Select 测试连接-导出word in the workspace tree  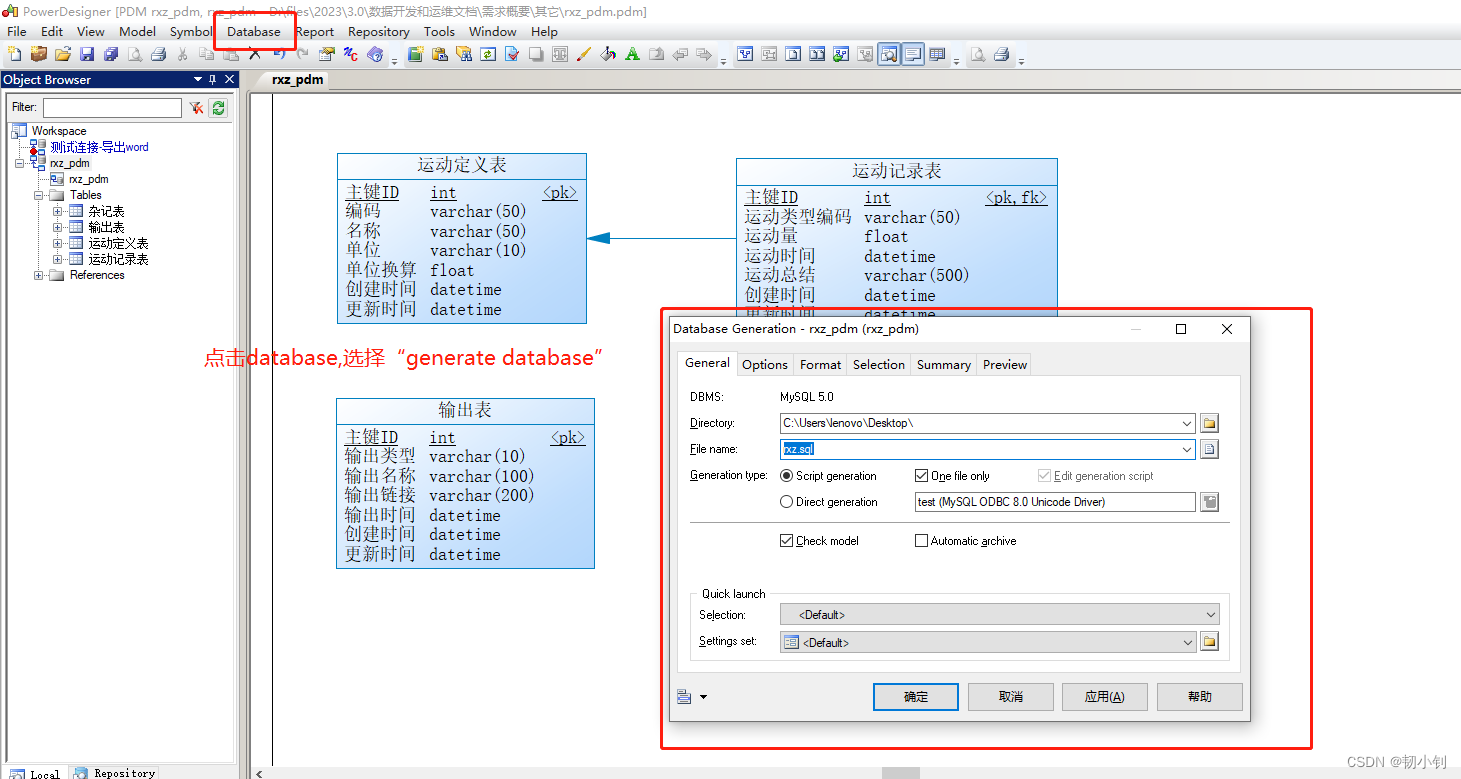(99, 147)
